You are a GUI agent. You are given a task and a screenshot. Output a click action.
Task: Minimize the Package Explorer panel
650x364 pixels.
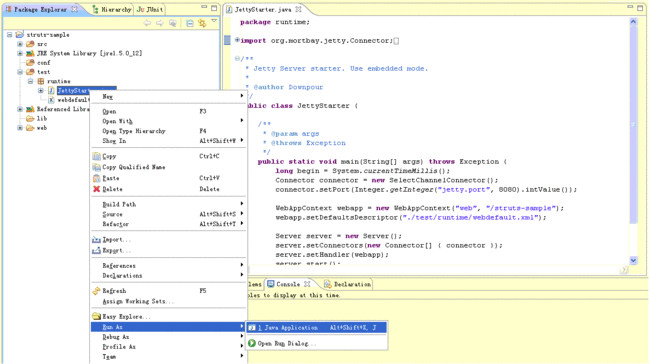click(204, 7)
